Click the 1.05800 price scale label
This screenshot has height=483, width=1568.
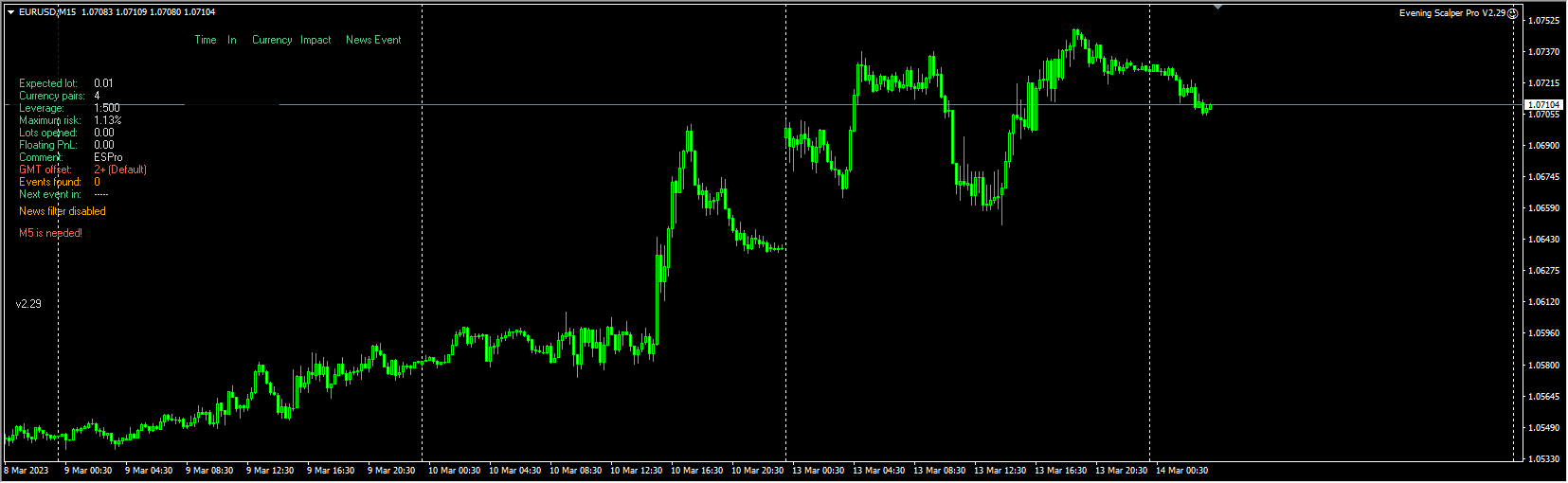pos(1544,366)
